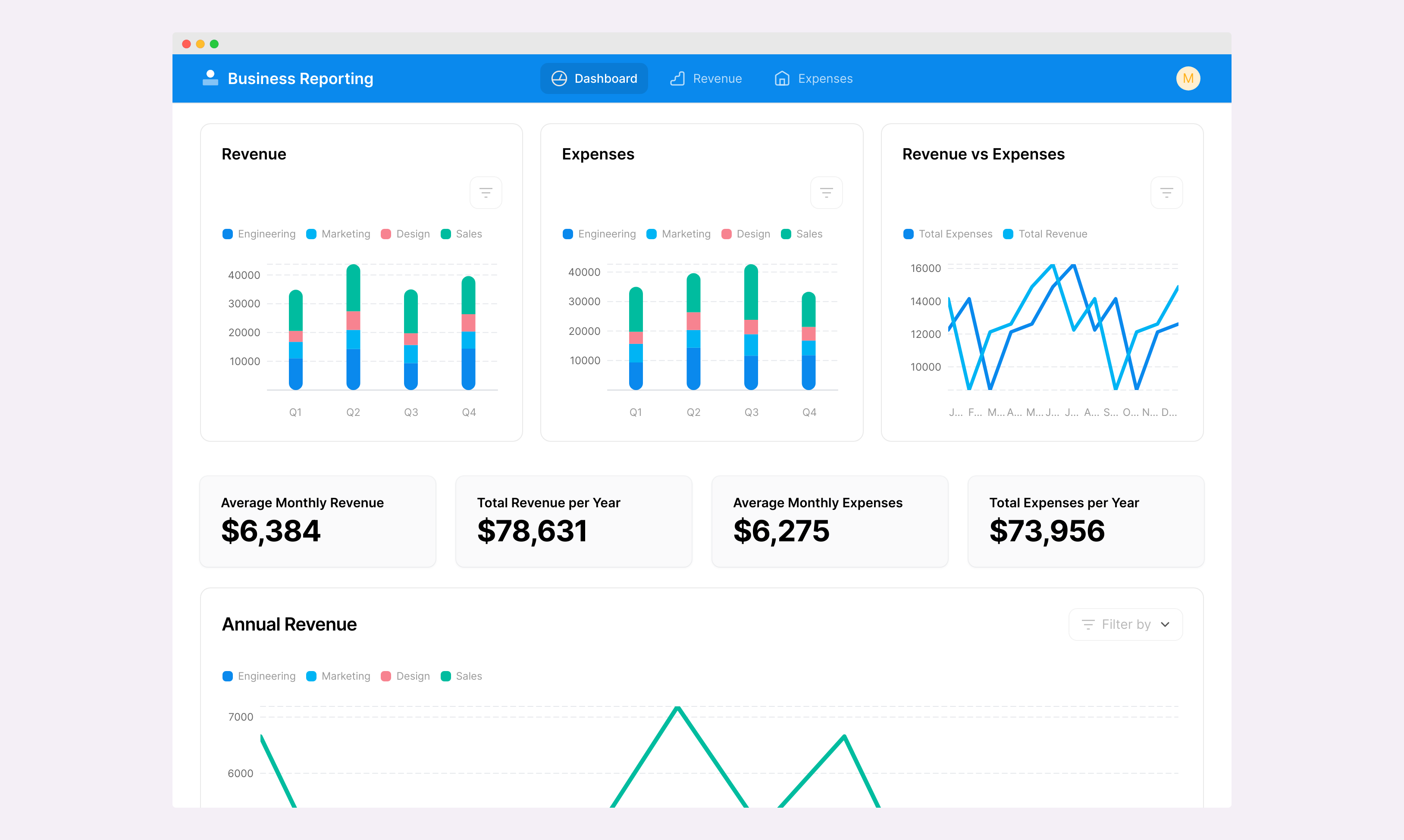Open filter for the Expenses chart

826,193
